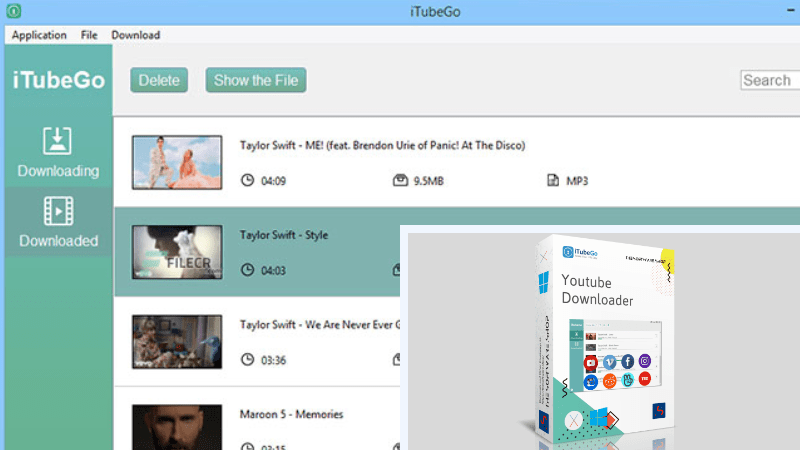Click the file format icon beside MP3
The width and height of the screenshot is (800, 450).
[553, 180]
